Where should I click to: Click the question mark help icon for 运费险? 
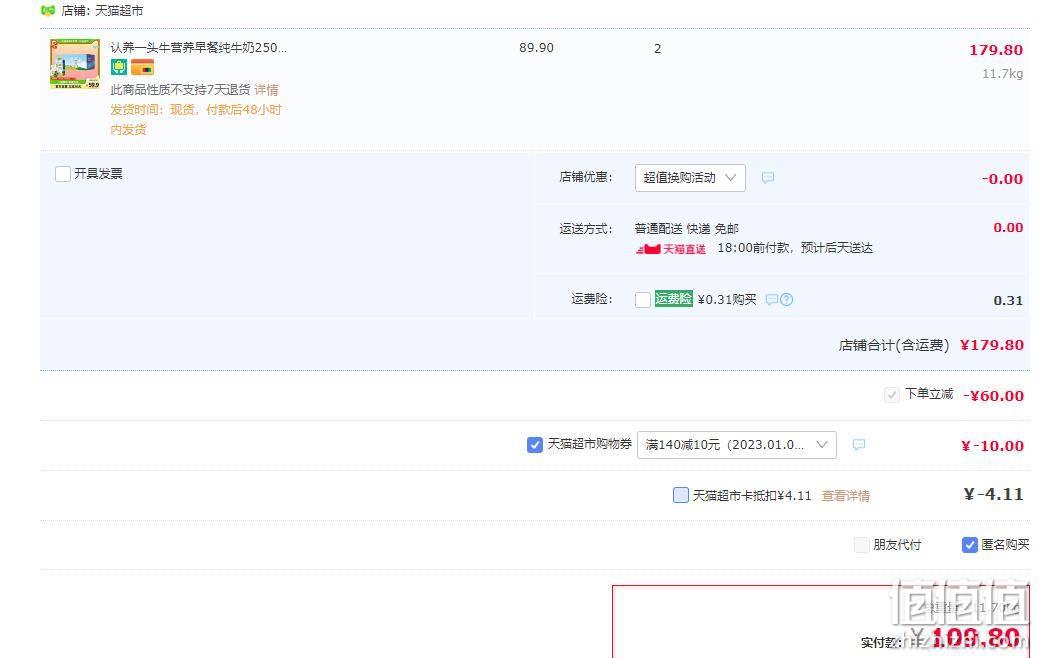tap(787, 300)
